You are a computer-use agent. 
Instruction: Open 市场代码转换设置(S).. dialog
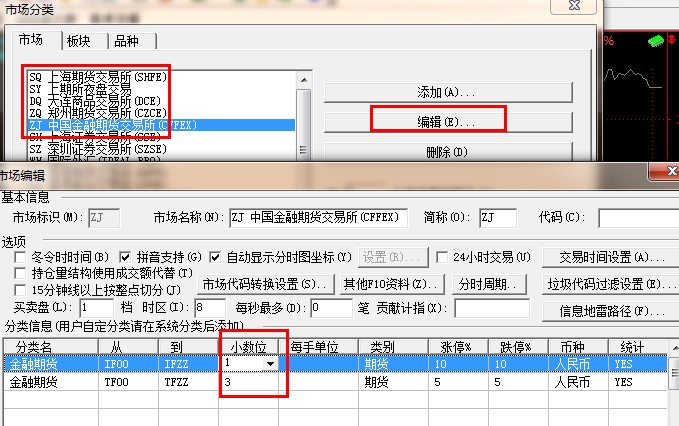[x=265, y=284]
